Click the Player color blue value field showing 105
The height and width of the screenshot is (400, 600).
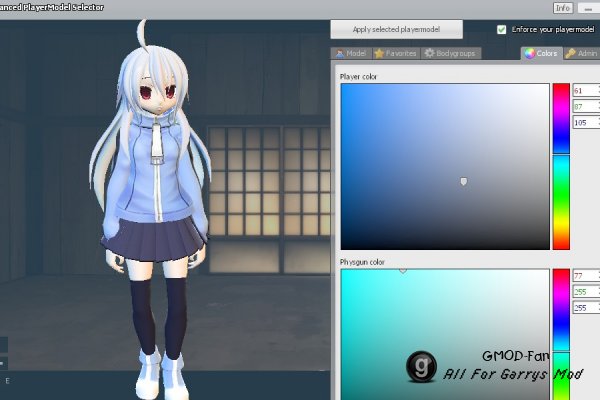tap(586, 122)
